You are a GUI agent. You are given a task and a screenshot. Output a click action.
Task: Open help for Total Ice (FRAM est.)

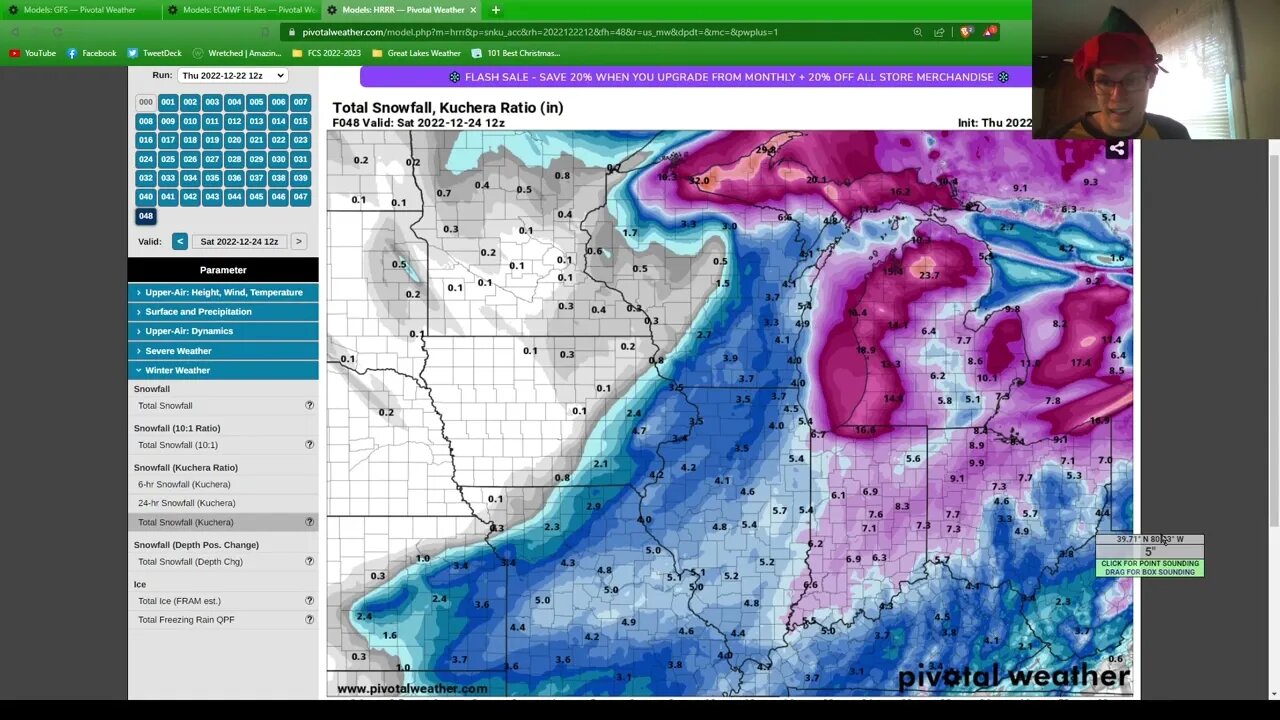click(x=309, y=601)
